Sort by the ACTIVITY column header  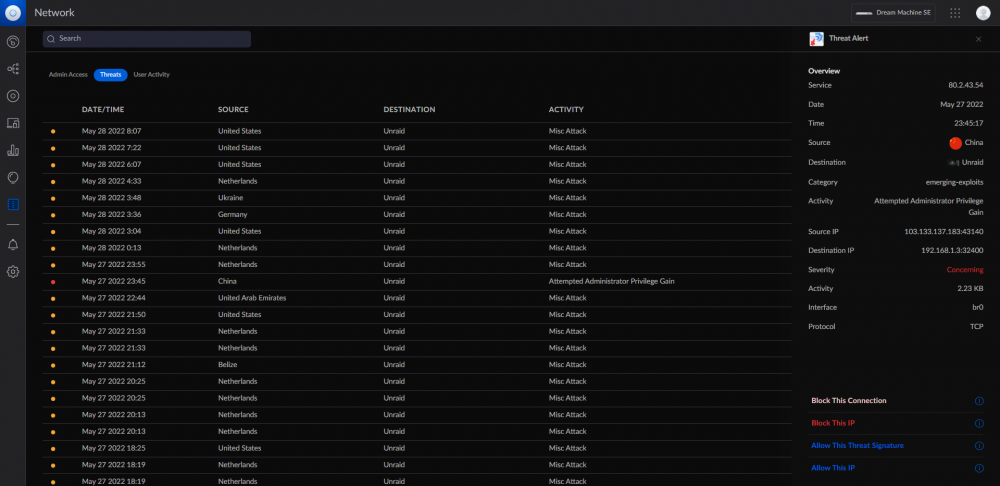[x=566, y=110]
